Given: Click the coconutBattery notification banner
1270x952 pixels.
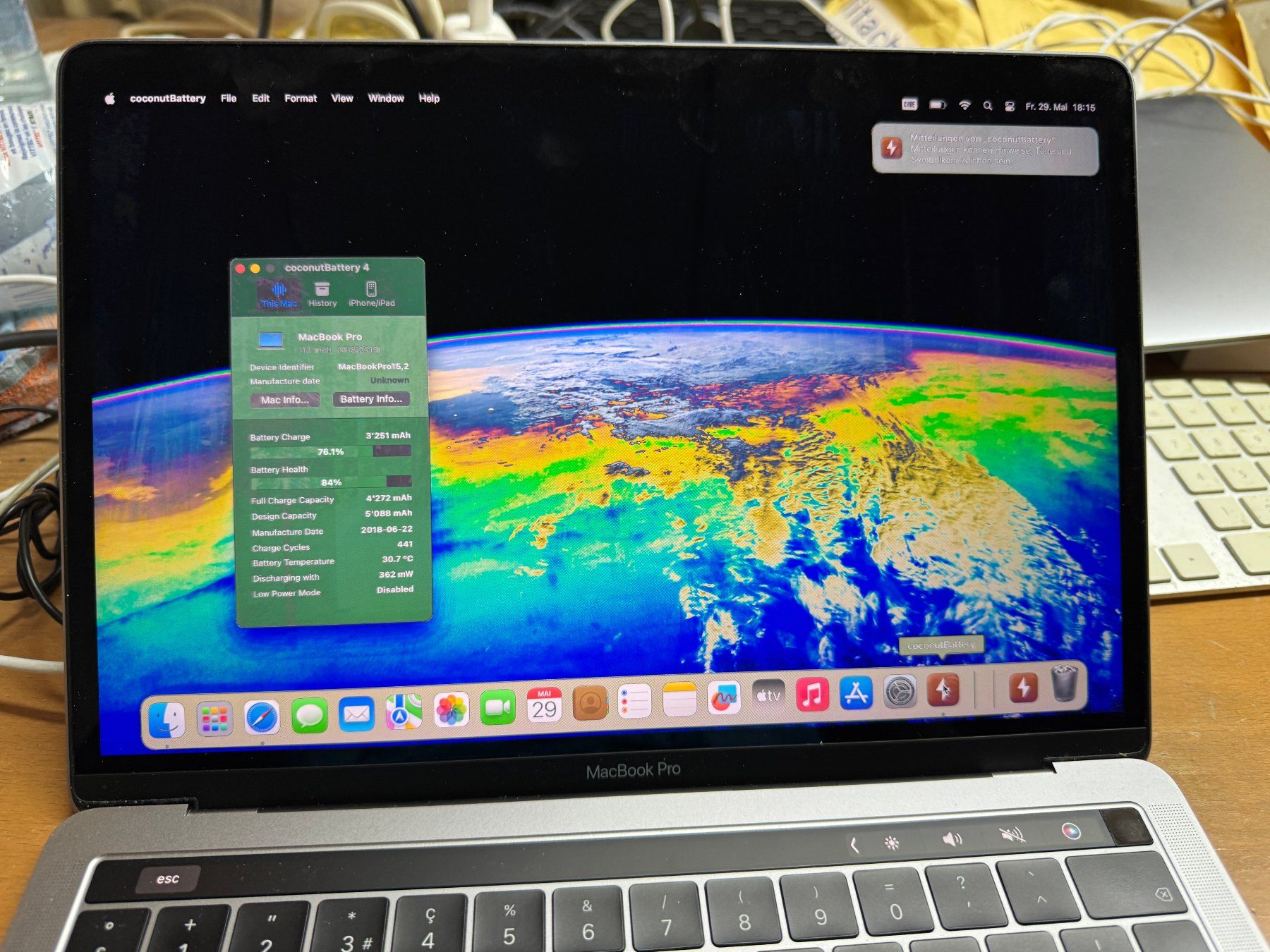Looking at the screenshot, I should point(985,149).
